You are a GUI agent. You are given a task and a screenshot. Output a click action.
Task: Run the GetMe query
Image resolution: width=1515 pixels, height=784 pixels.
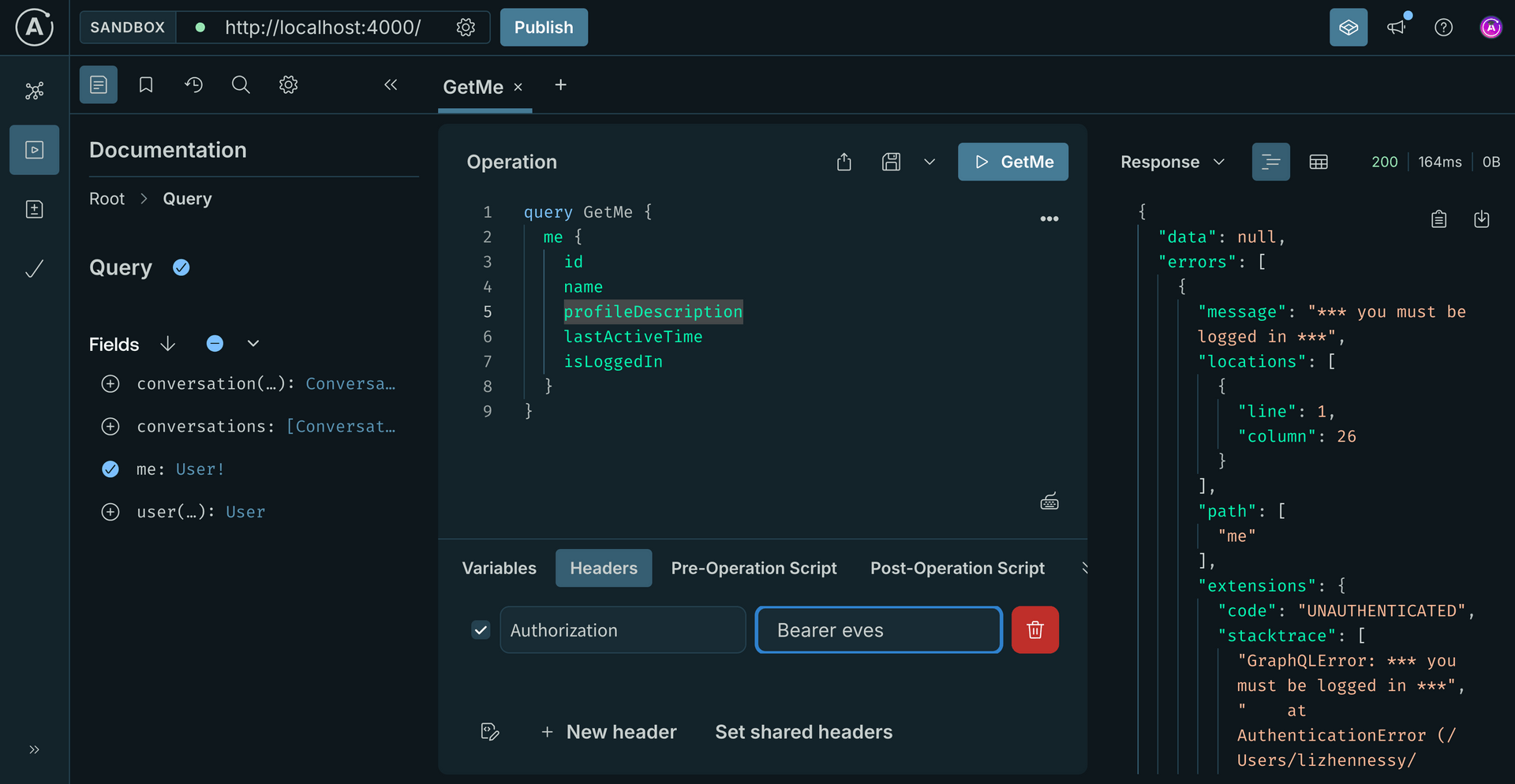(x=1013, y=162)
